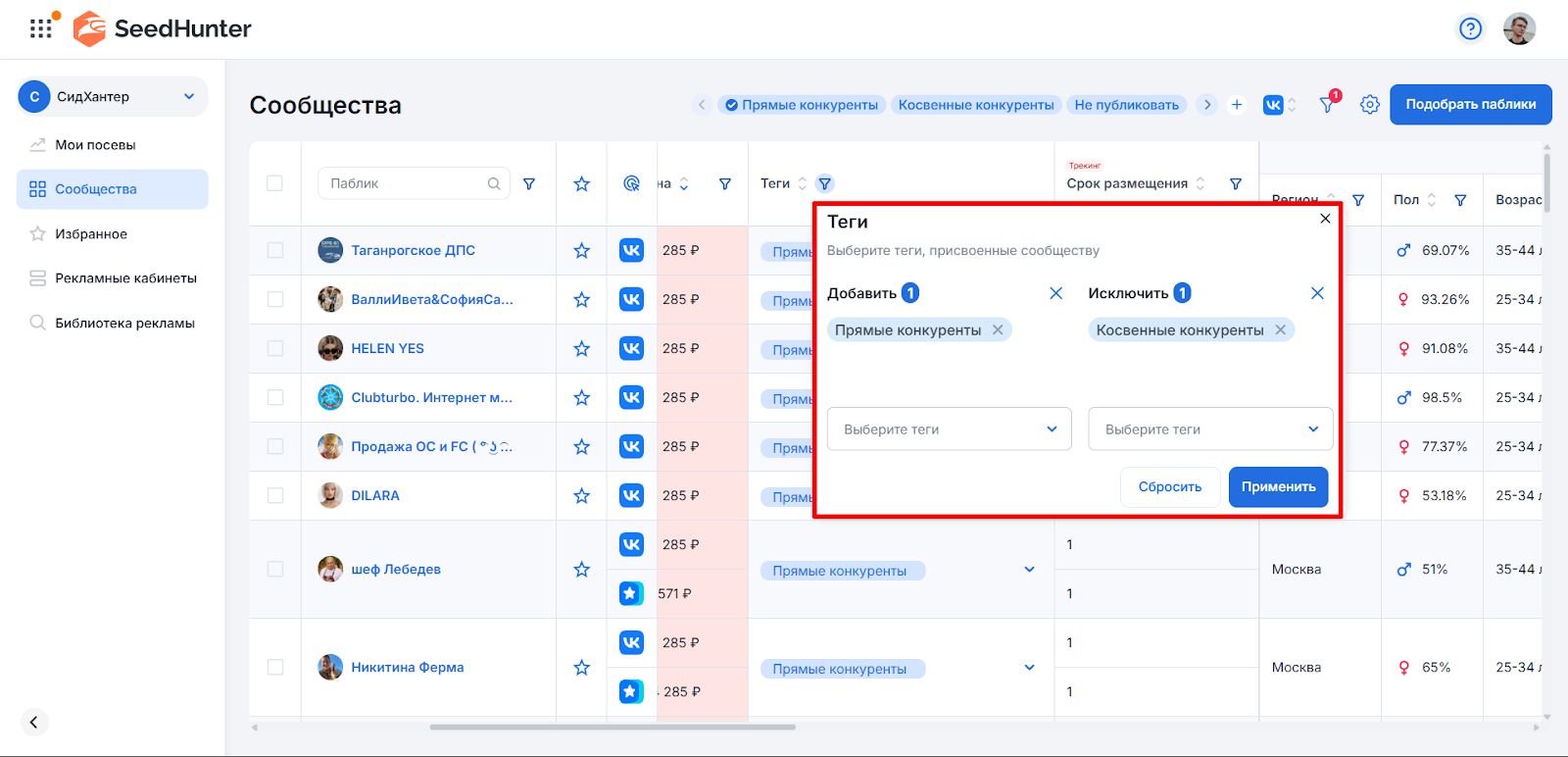This screenshot has width=1568, height=757.
Task: Open the Исключить tags dropdown
Action: [x=1209, y=429]
